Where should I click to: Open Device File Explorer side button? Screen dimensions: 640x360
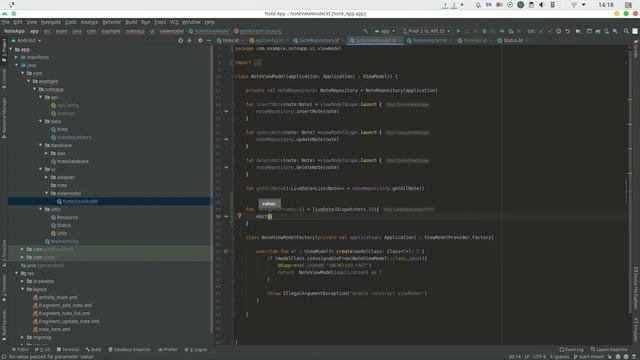pos(636,288)
